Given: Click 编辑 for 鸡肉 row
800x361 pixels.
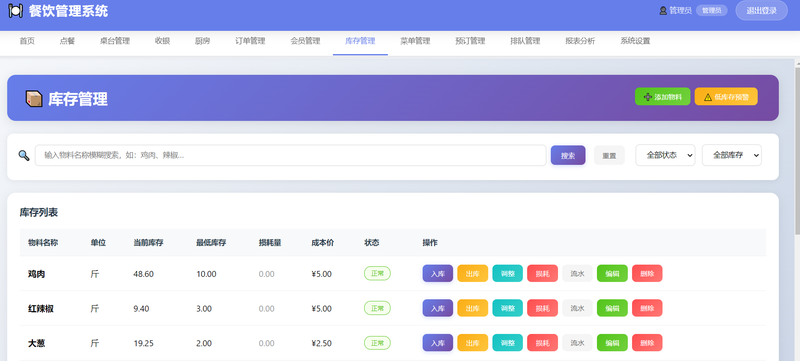Looking at the screenshot, I should point(612,273).
